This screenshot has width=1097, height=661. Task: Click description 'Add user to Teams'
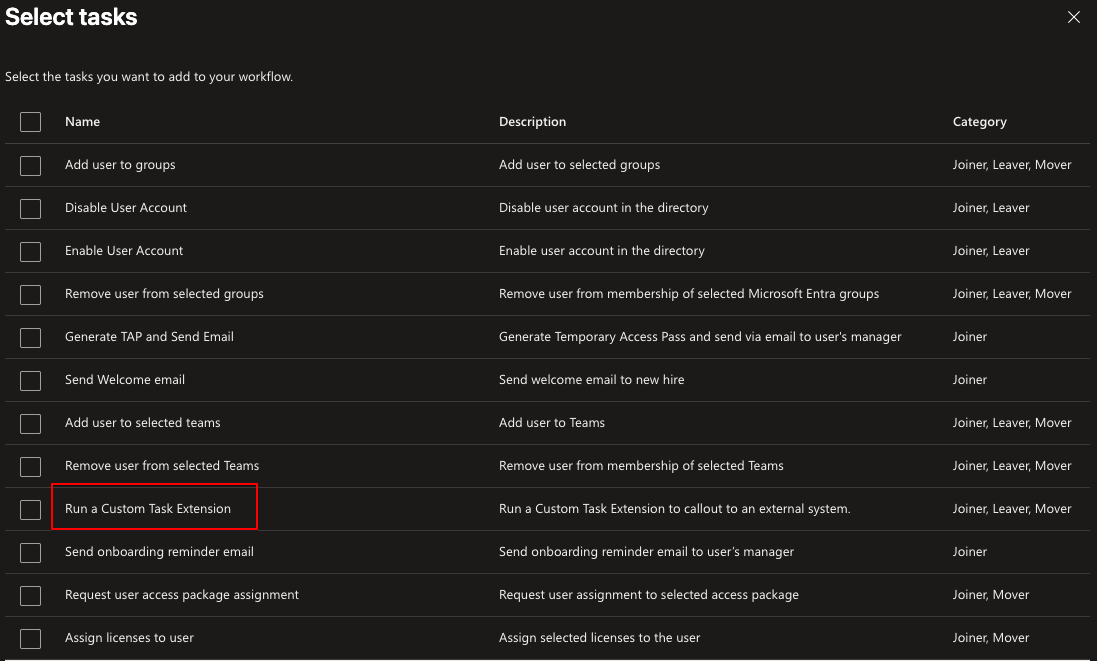552,422
